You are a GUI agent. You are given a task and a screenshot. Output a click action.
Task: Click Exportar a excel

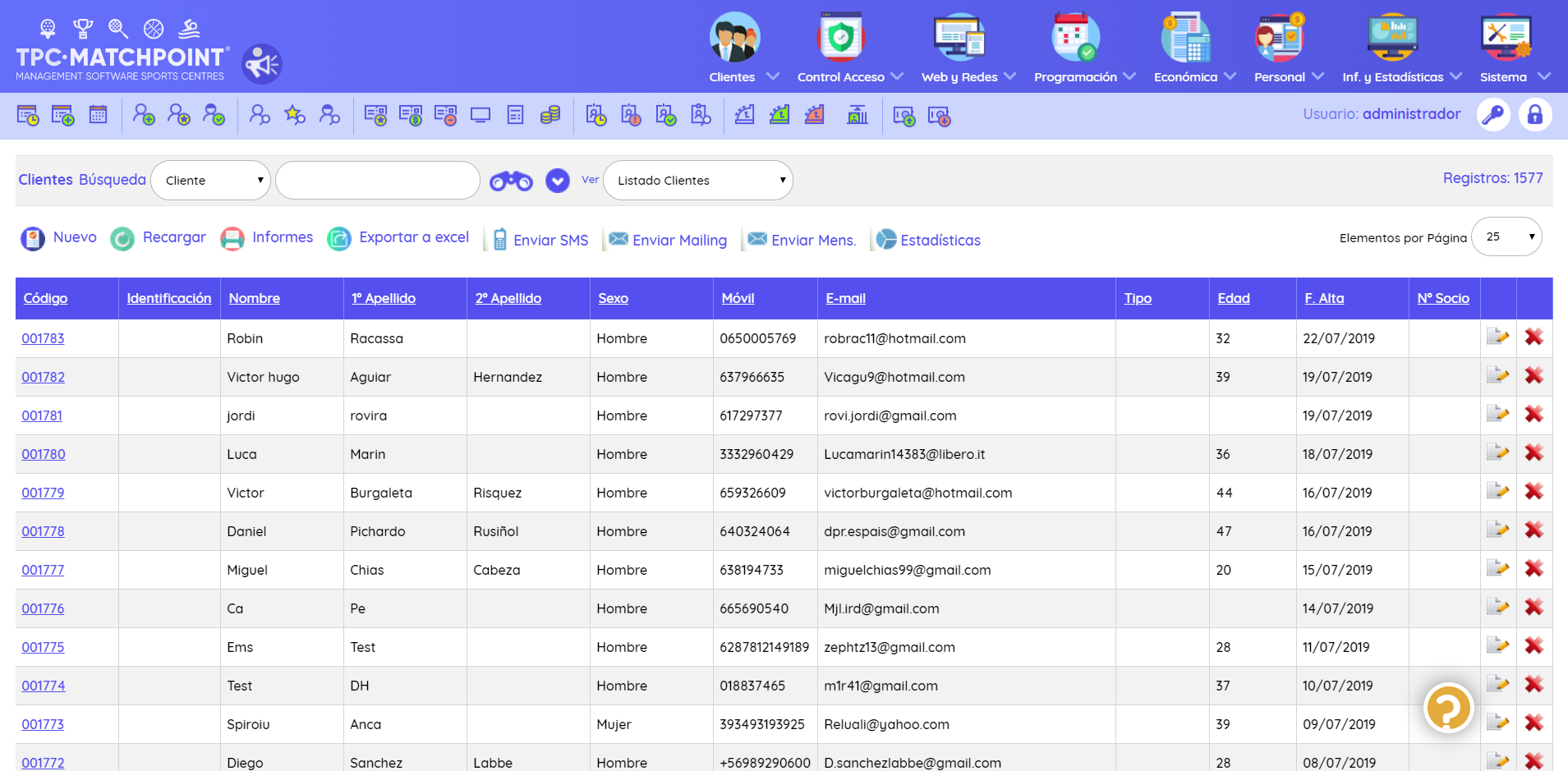pyautogui.click(x=398, y=238)
